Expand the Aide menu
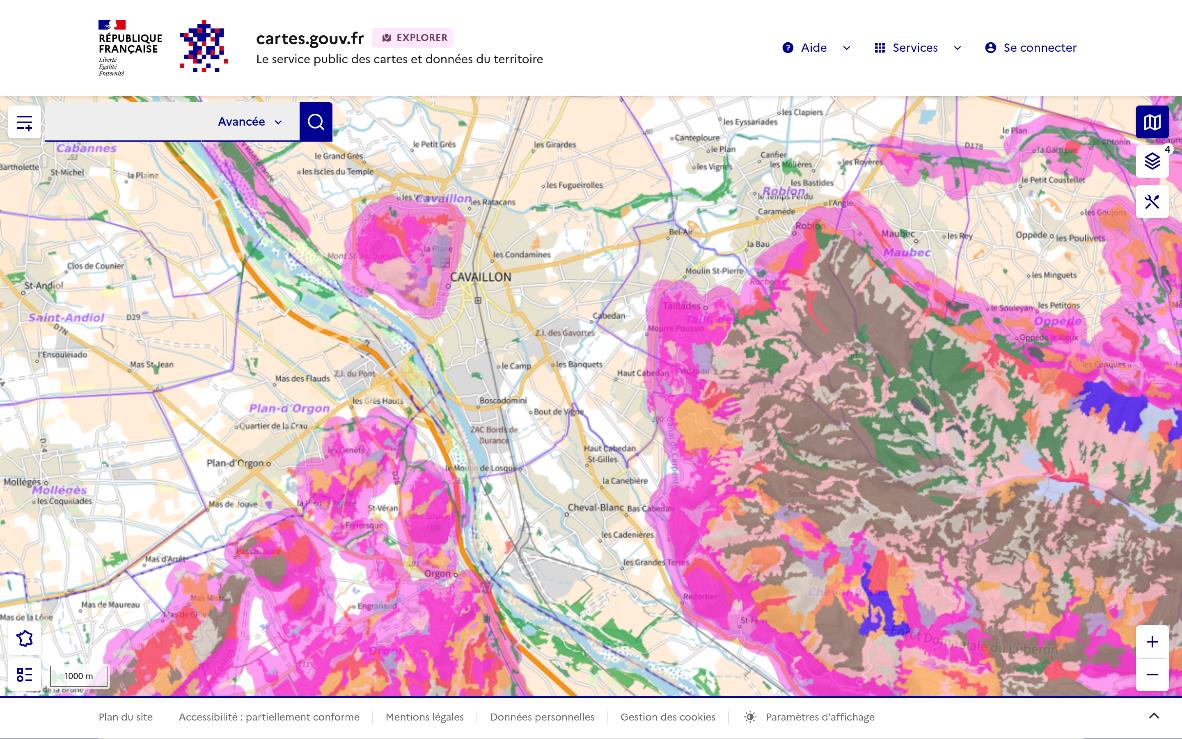1182x739 pixels. (816, 48)
